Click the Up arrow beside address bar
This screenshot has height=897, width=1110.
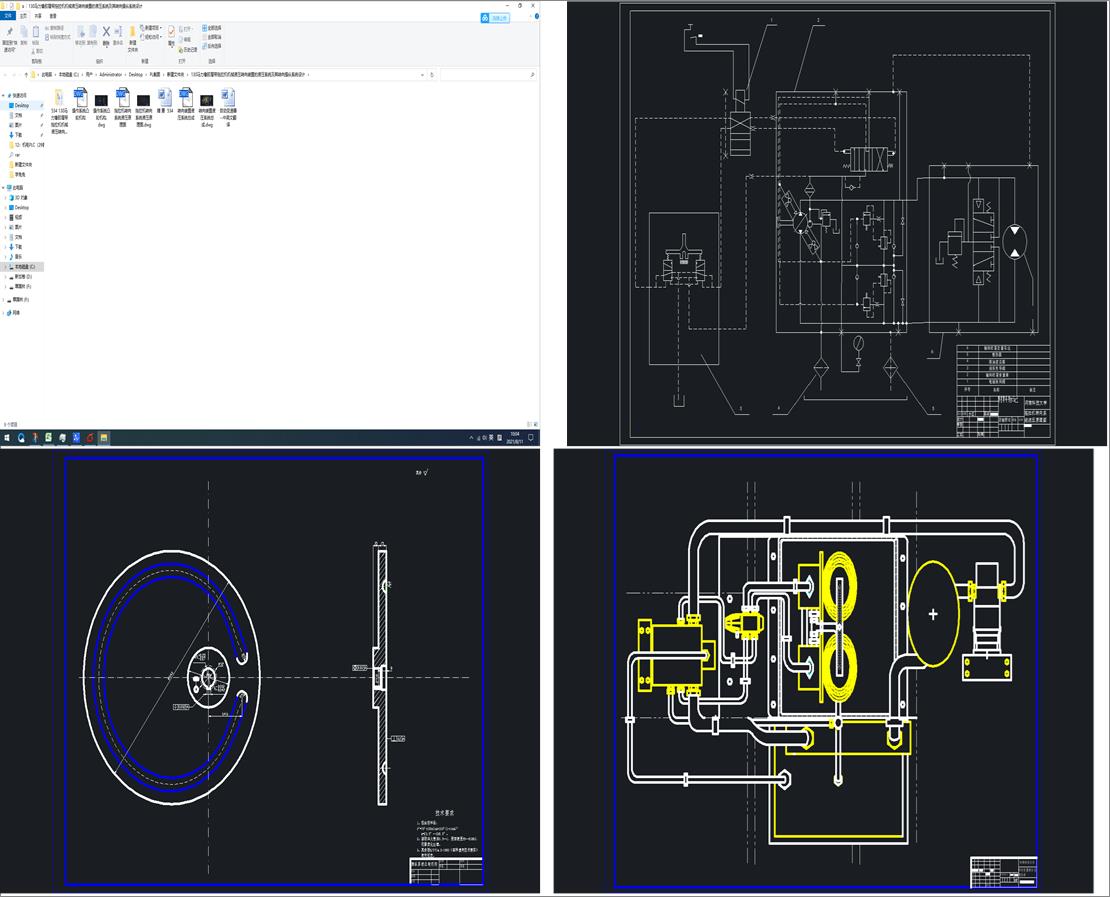click(x=25, y=74)
